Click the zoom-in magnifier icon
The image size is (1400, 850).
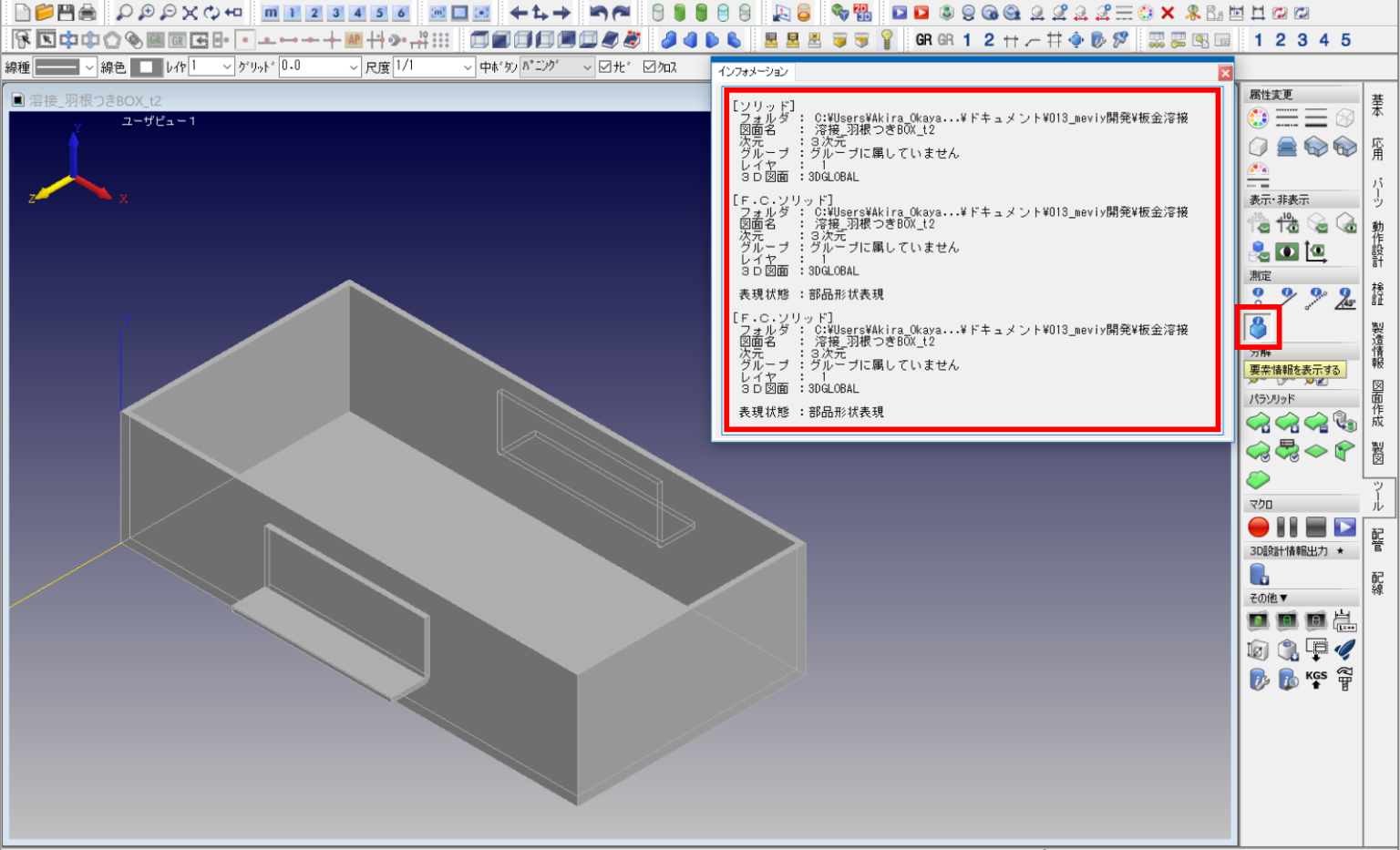point(146,13)
